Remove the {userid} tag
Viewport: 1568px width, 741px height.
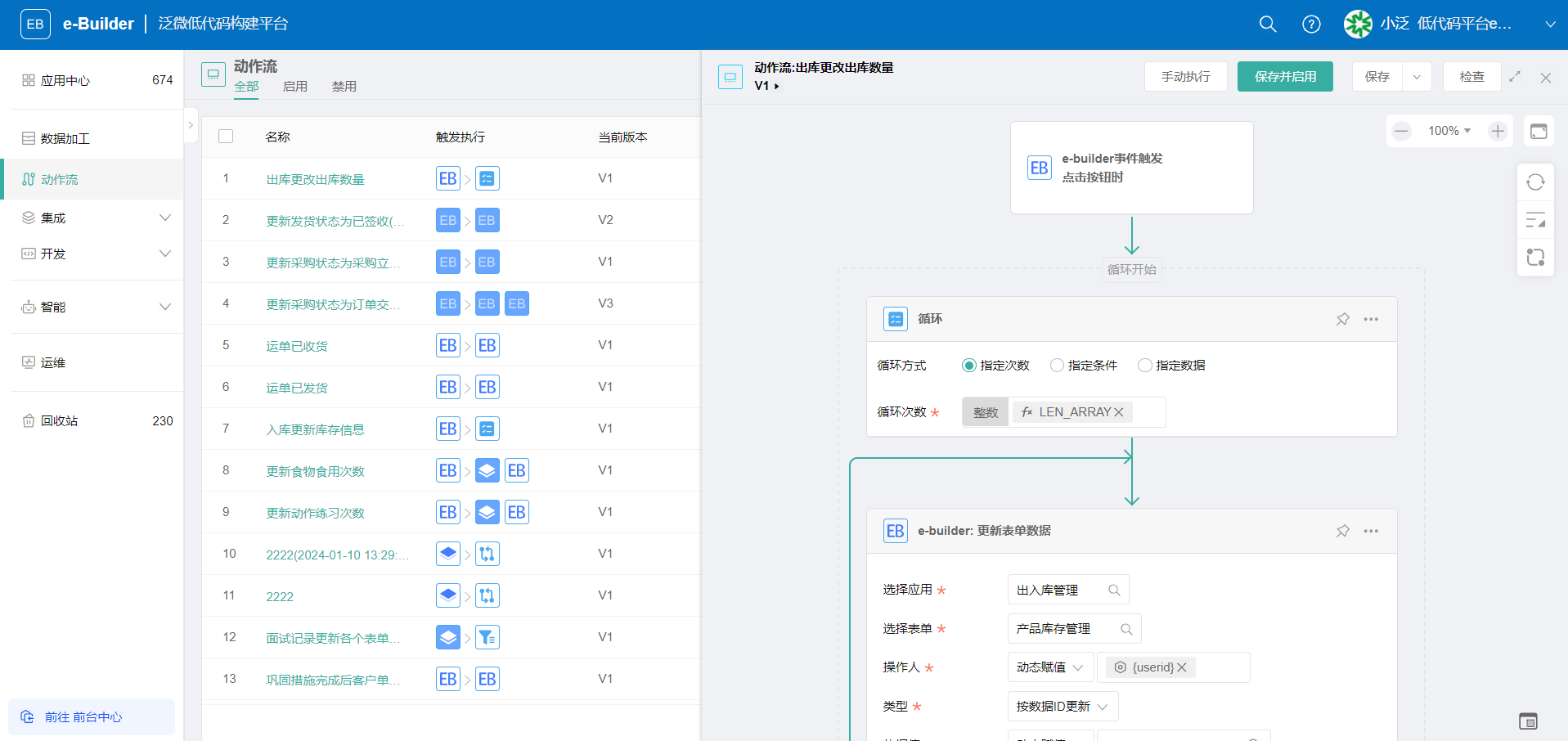tap(1182, 667)
